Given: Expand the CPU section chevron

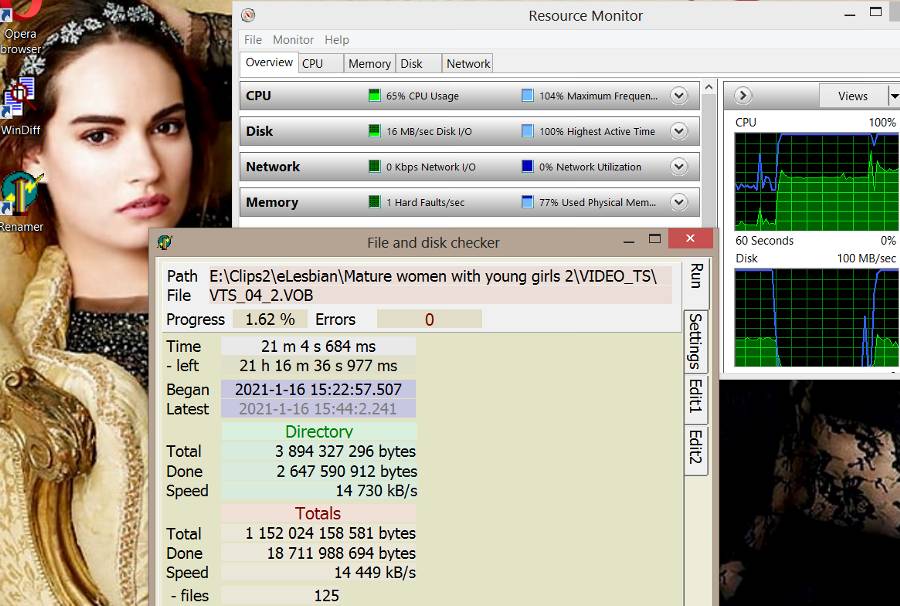Looking at the screenshot, I should click(679, 96).
